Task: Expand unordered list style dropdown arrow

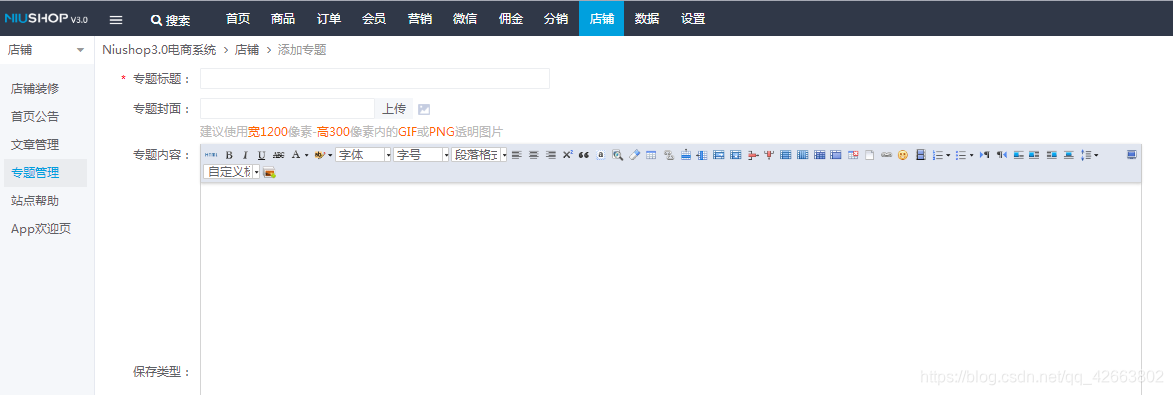Action: tap(972, 155)
